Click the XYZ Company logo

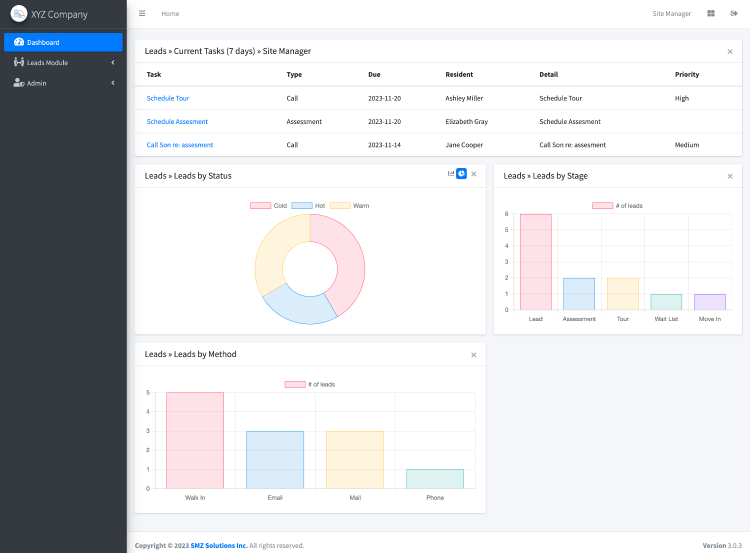coord(19,14)
